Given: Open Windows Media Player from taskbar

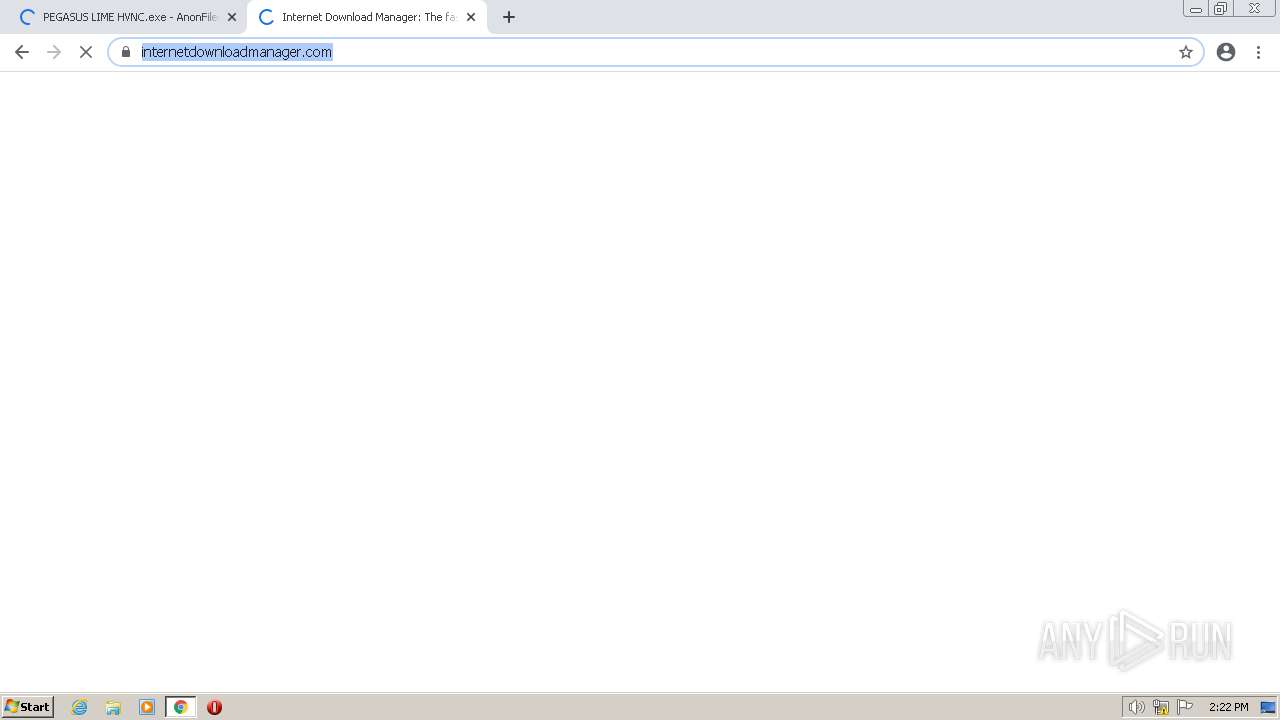Looking at the screenshot, I should (147, 707).
